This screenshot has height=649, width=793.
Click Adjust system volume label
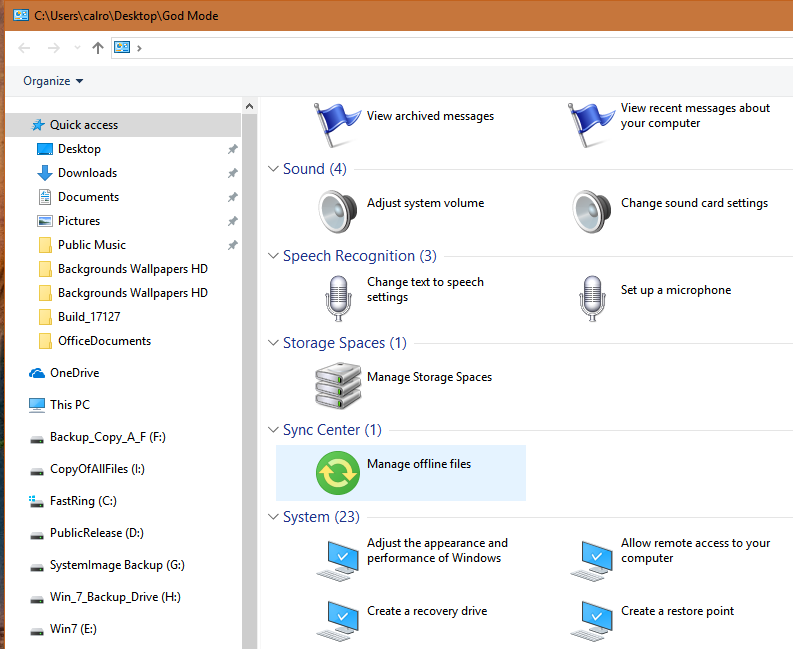click(425, 203)
